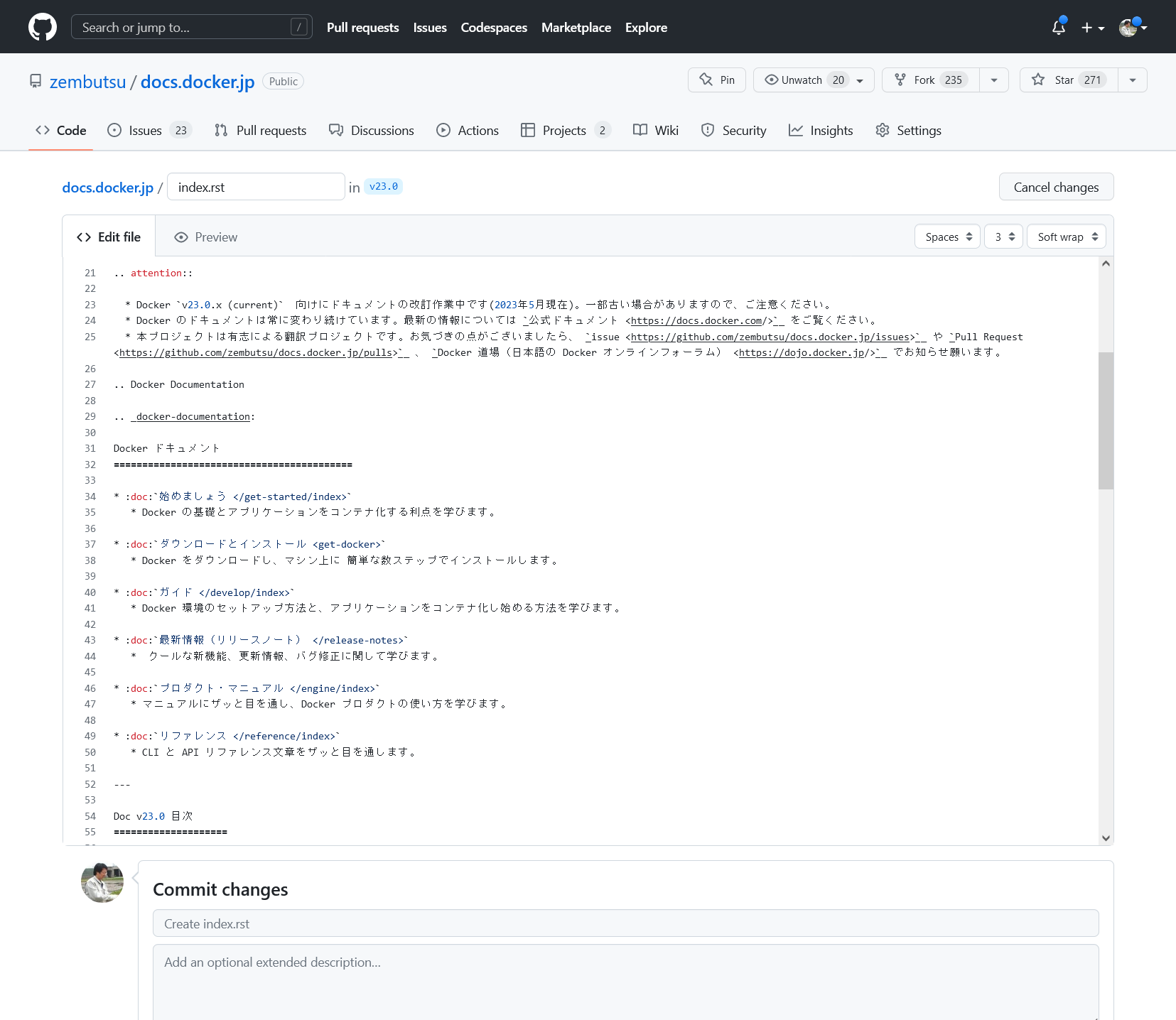Expand the Star options dropdown

click(x=1131, y=80)
